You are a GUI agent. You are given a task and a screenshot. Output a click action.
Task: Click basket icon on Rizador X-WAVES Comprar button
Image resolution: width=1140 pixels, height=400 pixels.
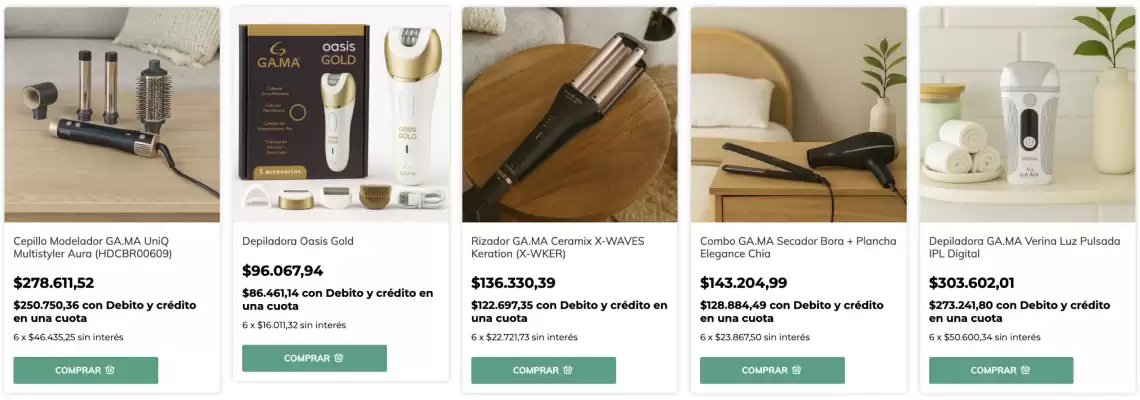[568, 370]
